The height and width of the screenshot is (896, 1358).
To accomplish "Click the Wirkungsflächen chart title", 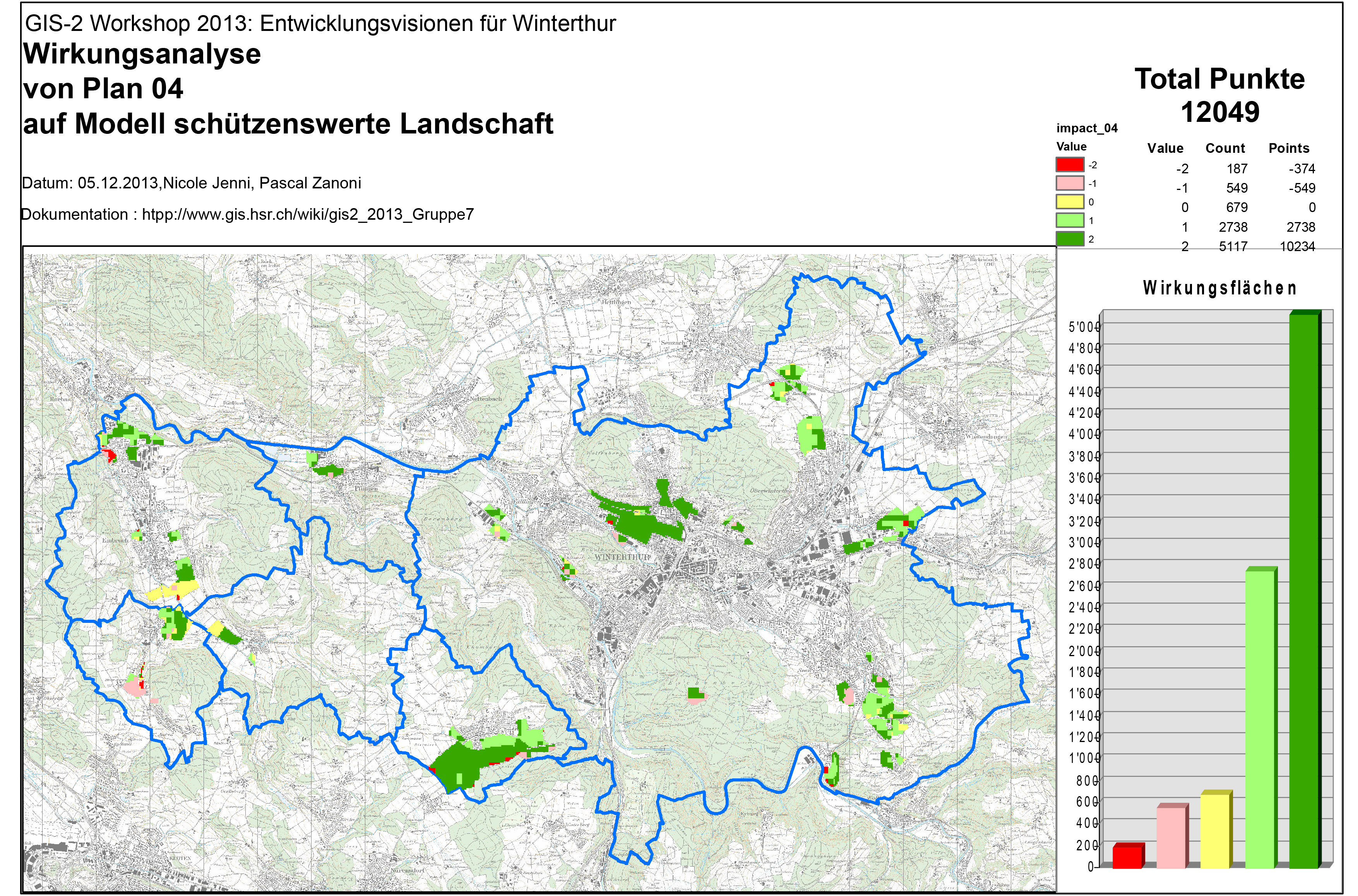I will pyautogui.click(x=1219, y=288).
